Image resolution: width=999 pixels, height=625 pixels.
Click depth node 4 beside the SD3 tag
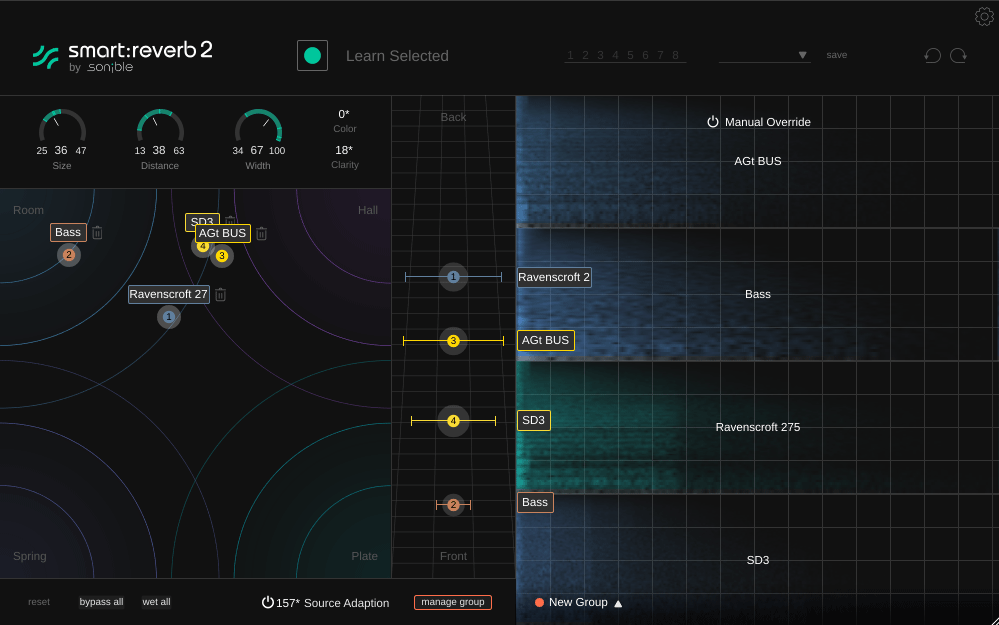point(453,421)
